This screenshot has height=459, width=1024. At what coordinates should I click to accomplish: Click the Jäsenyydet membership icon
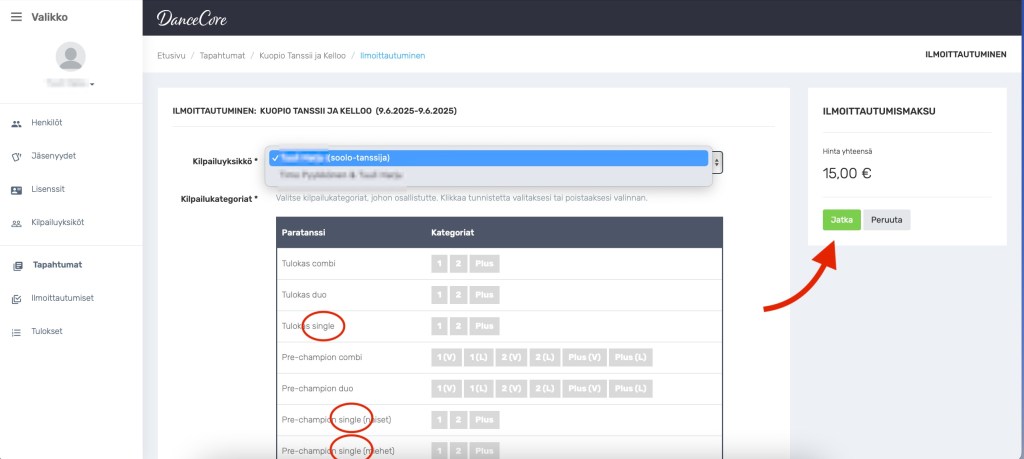pyautogui.click(x=16, y=157)
